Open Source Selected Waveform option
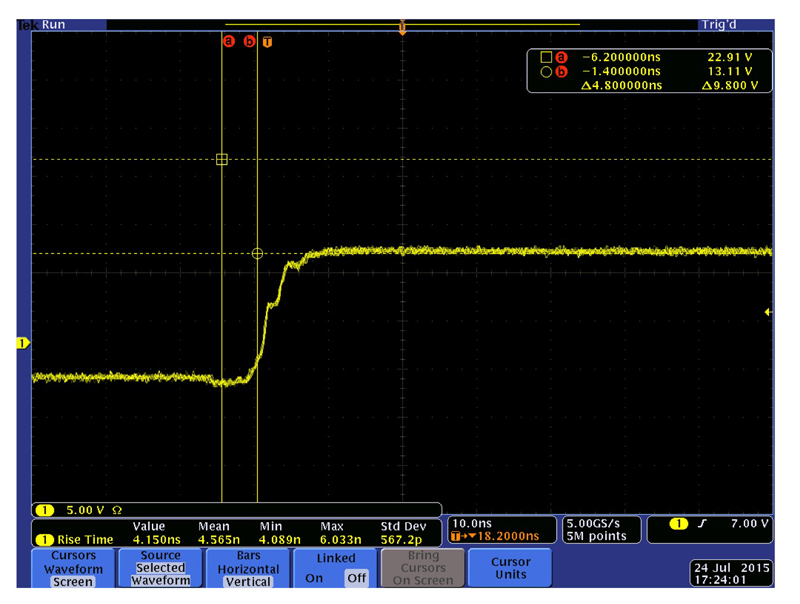800x604 pixels. [x=160, y=568]
